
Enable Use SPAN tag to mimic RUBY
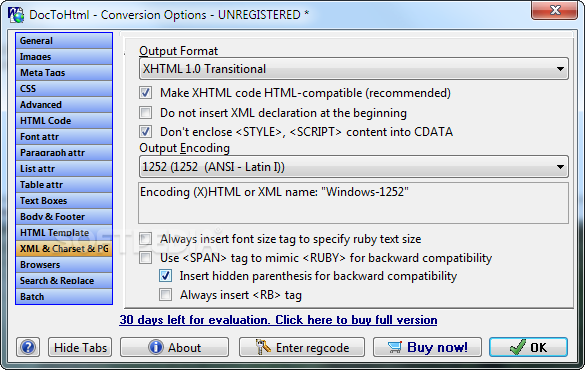tap(146, 257)
